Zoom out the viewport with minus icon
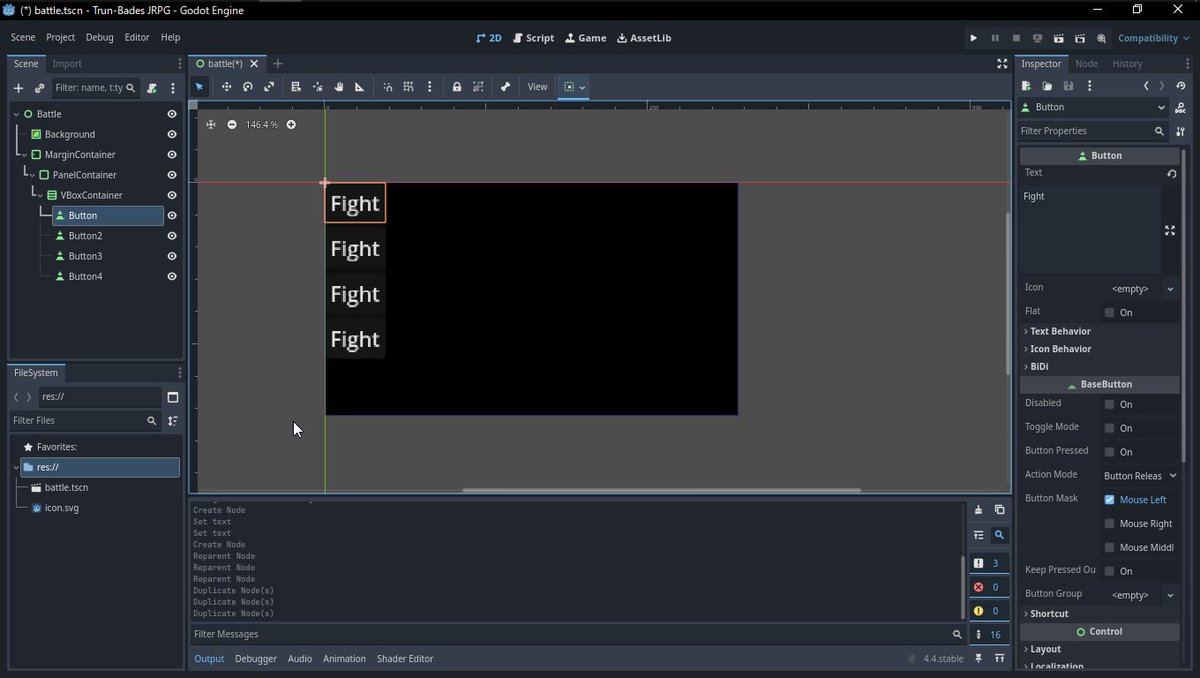The width and height of the screenshot is (1200, 678). tap(232, 125)
